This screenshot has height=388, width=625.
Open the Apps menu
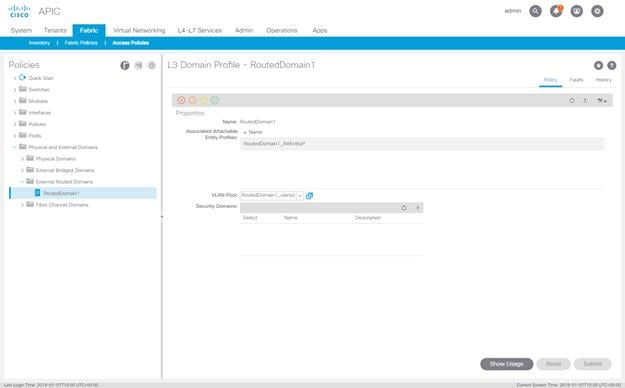[320, 31]
